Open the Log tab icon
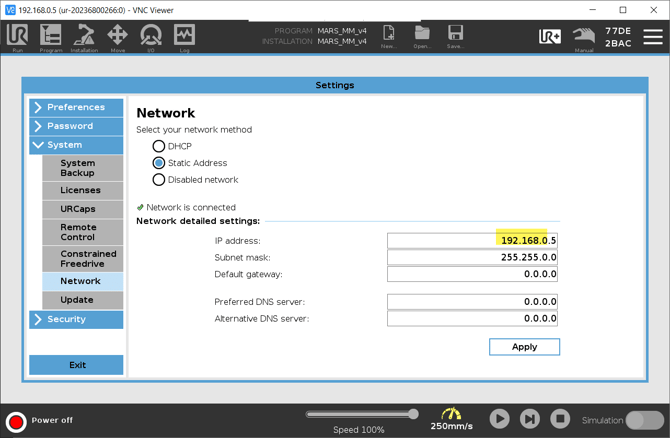 click(184, 36)
